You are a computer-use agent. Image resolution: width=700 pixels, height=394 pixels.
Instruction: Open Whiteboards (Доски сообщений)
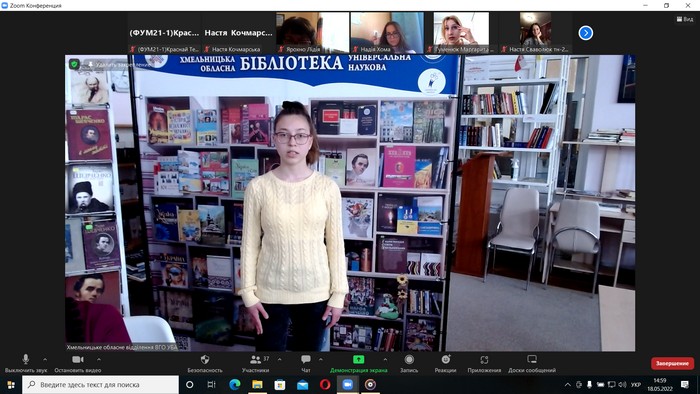[532, 363]
